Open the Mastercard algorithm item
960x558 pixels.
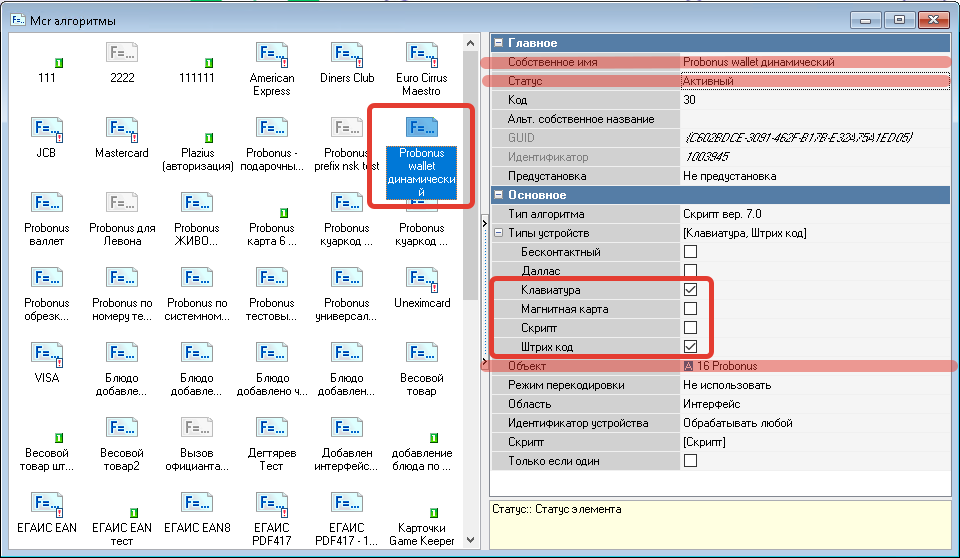[x=121, y=131]
